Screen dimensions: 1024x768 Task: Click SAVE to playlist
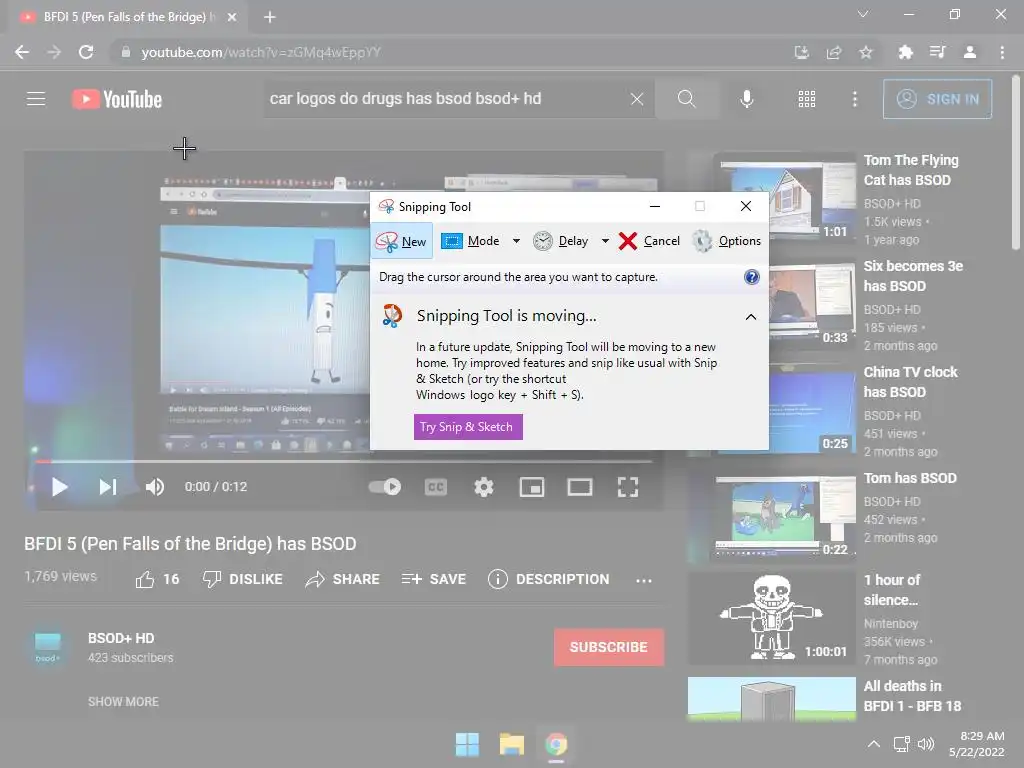(x=434, y=579)
